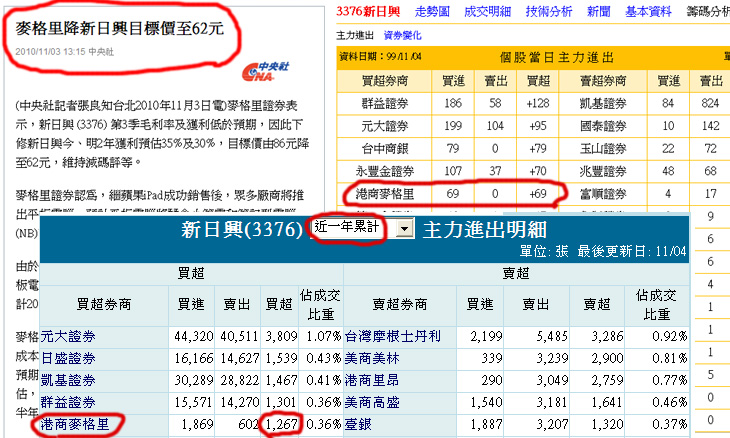Open the 技術分析 tab
Viewport: 730px width, 438px height.
coord(548,11)
